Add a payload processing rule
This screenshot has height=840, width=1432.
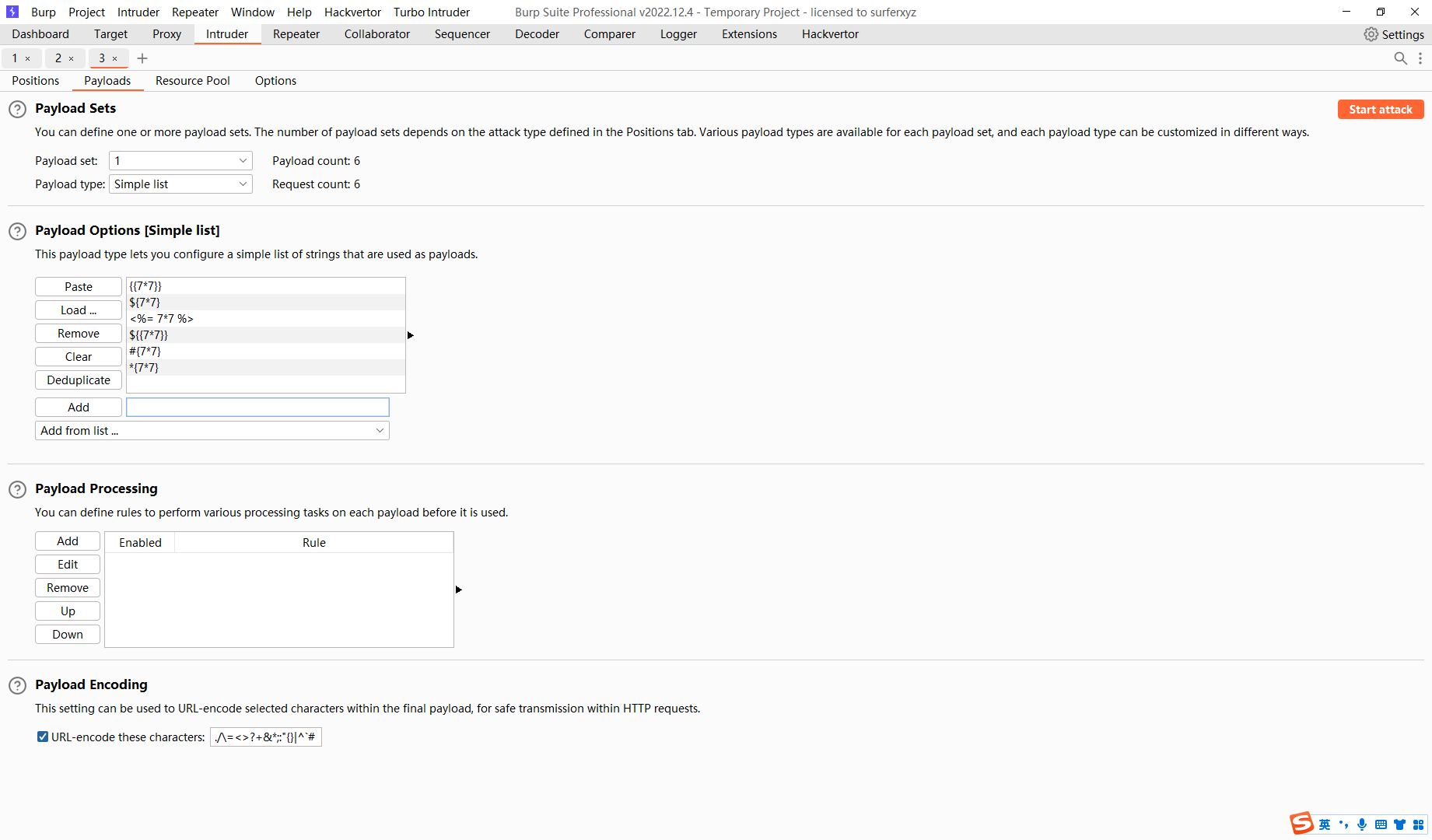[68, 541]
